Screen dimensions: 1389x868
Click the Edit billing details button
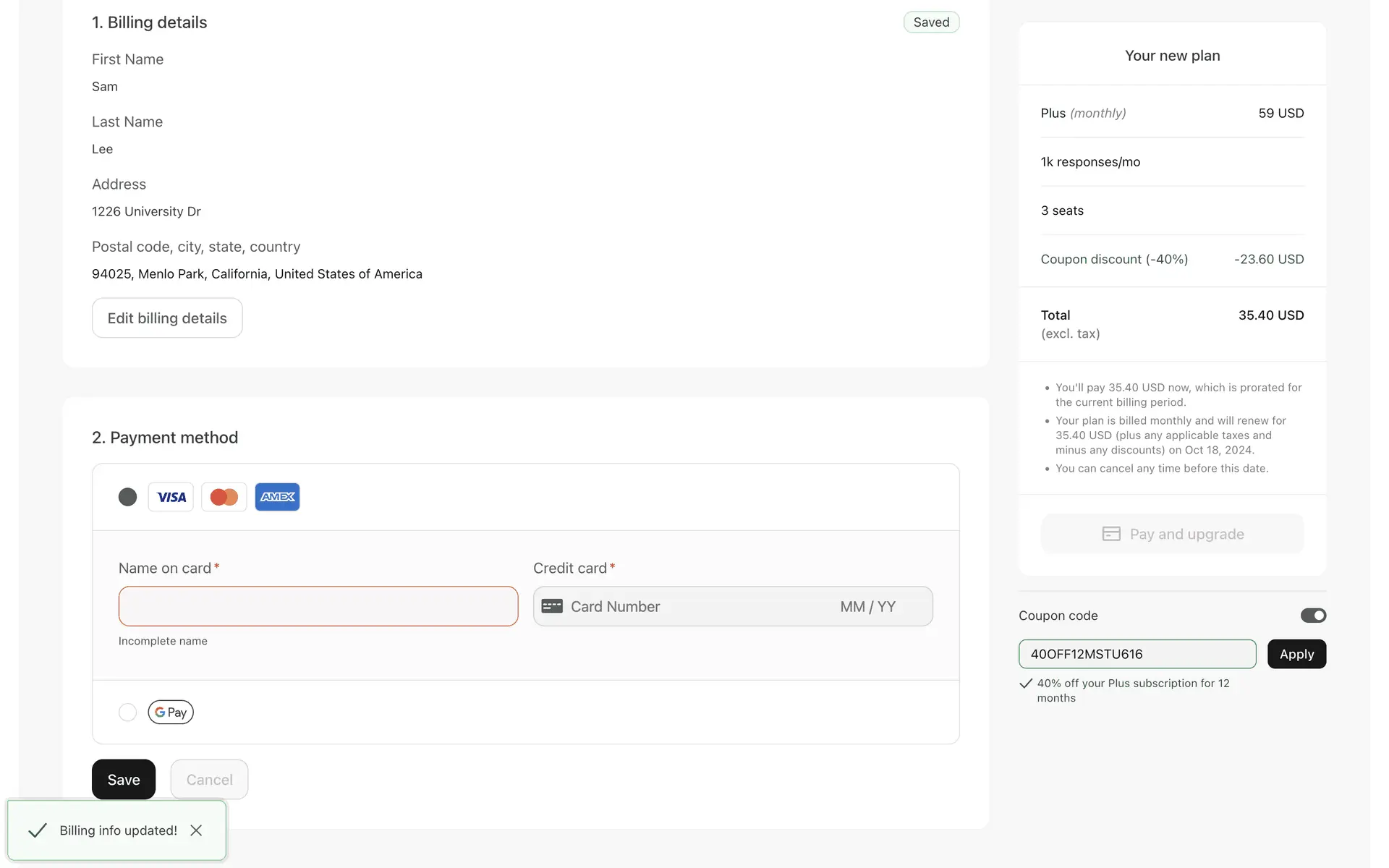pyautogui.click(x=167, y=318)
